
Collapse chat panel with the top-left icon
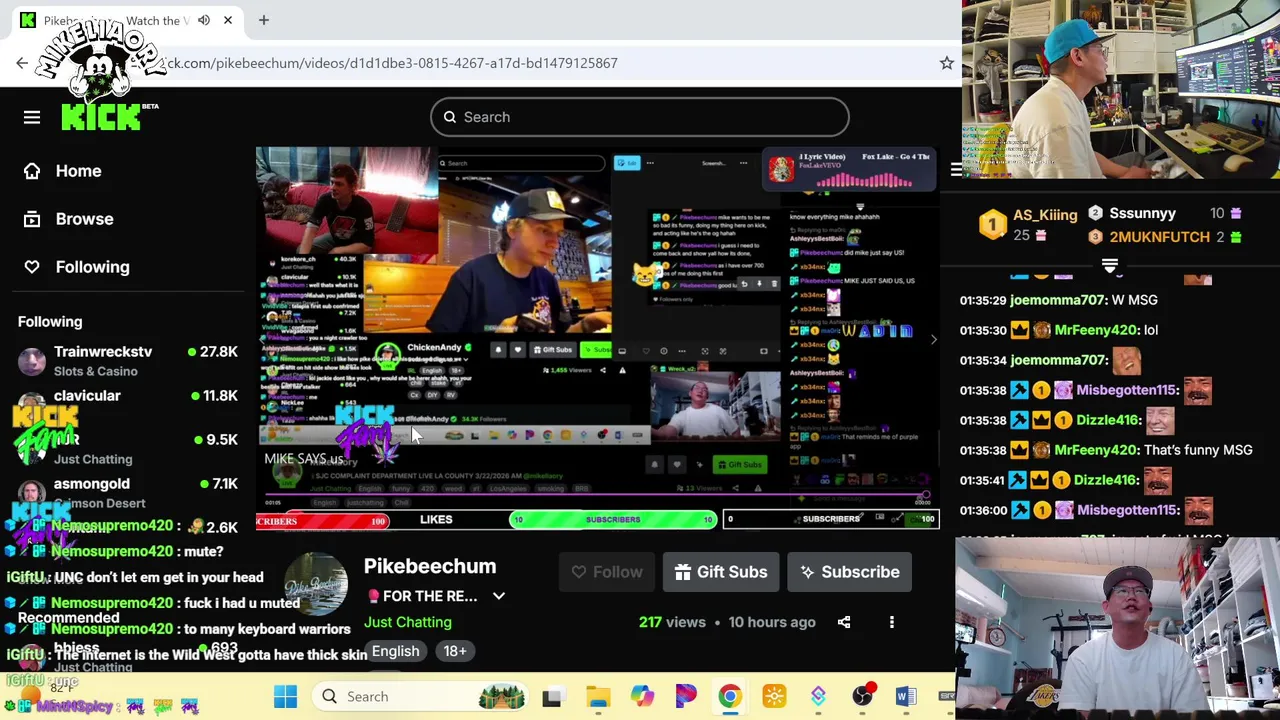point(955,170)
